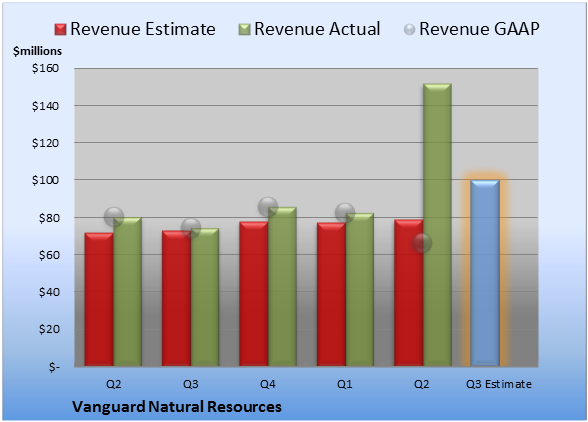Image resolution: width=588 pixels, height=422 pixels.
Task: Click the green Revenue Actual legend swatch
Action: click(x=244, y=30)
